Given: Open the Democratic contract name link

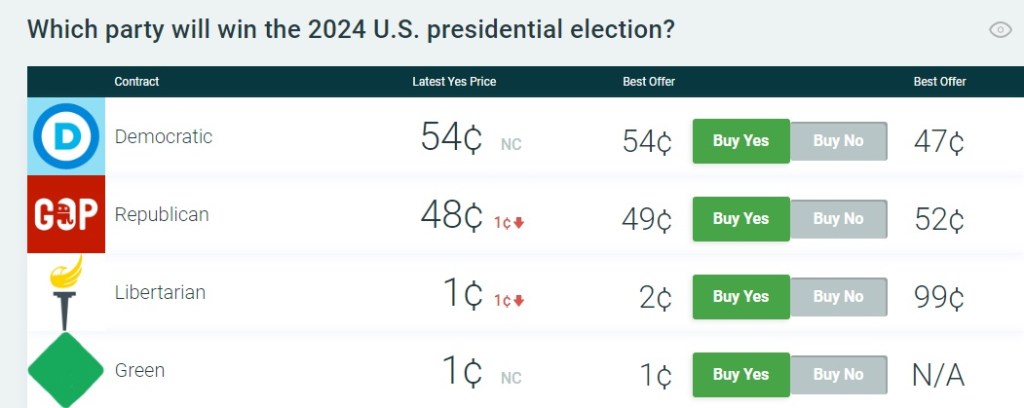Looking at the screenshot, I should pyautogui.click(x=164, y=137).
